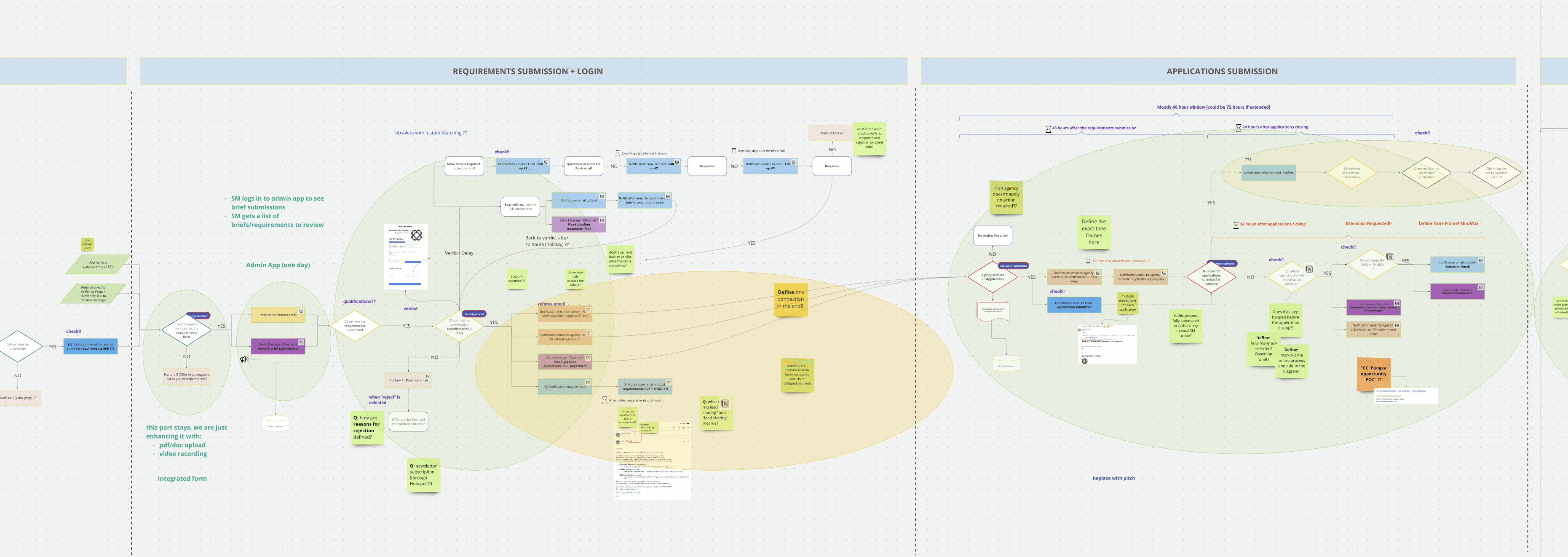This screenshot has height=557, width=1568.
Task: Click hourglass icon next to '30 min after requirements submission'
Action: 605,401
